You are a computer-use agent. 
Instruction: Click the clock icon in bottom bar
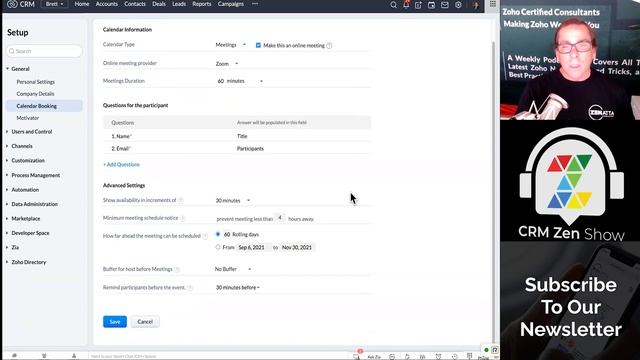tap(454, 357)
